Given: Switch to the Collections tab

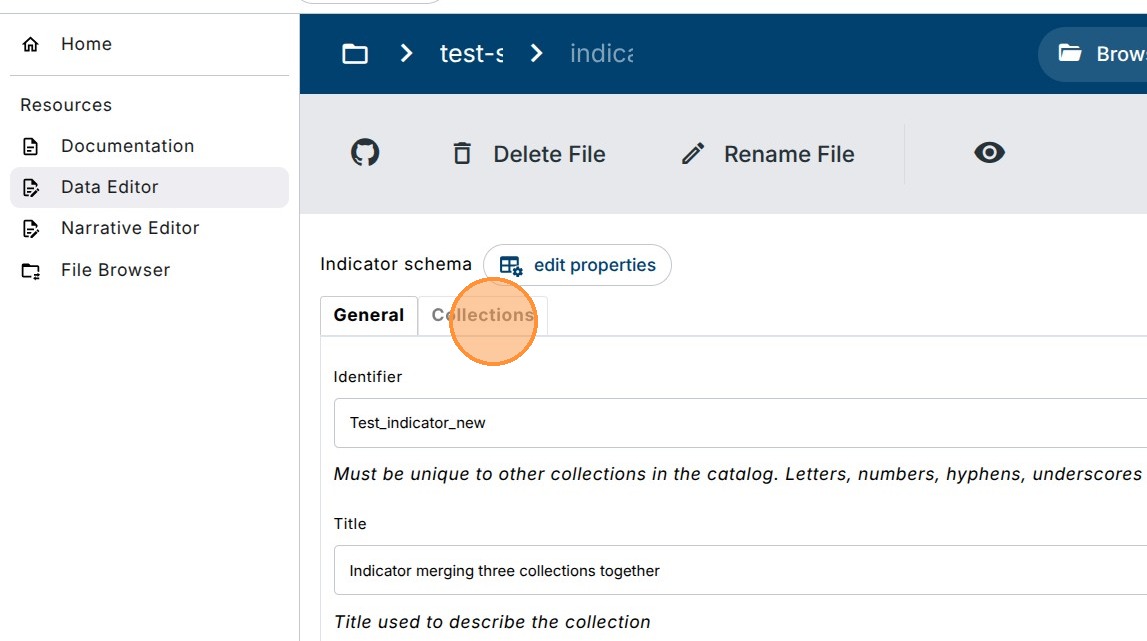Looking at the screenshot, I should pos(482,315).
